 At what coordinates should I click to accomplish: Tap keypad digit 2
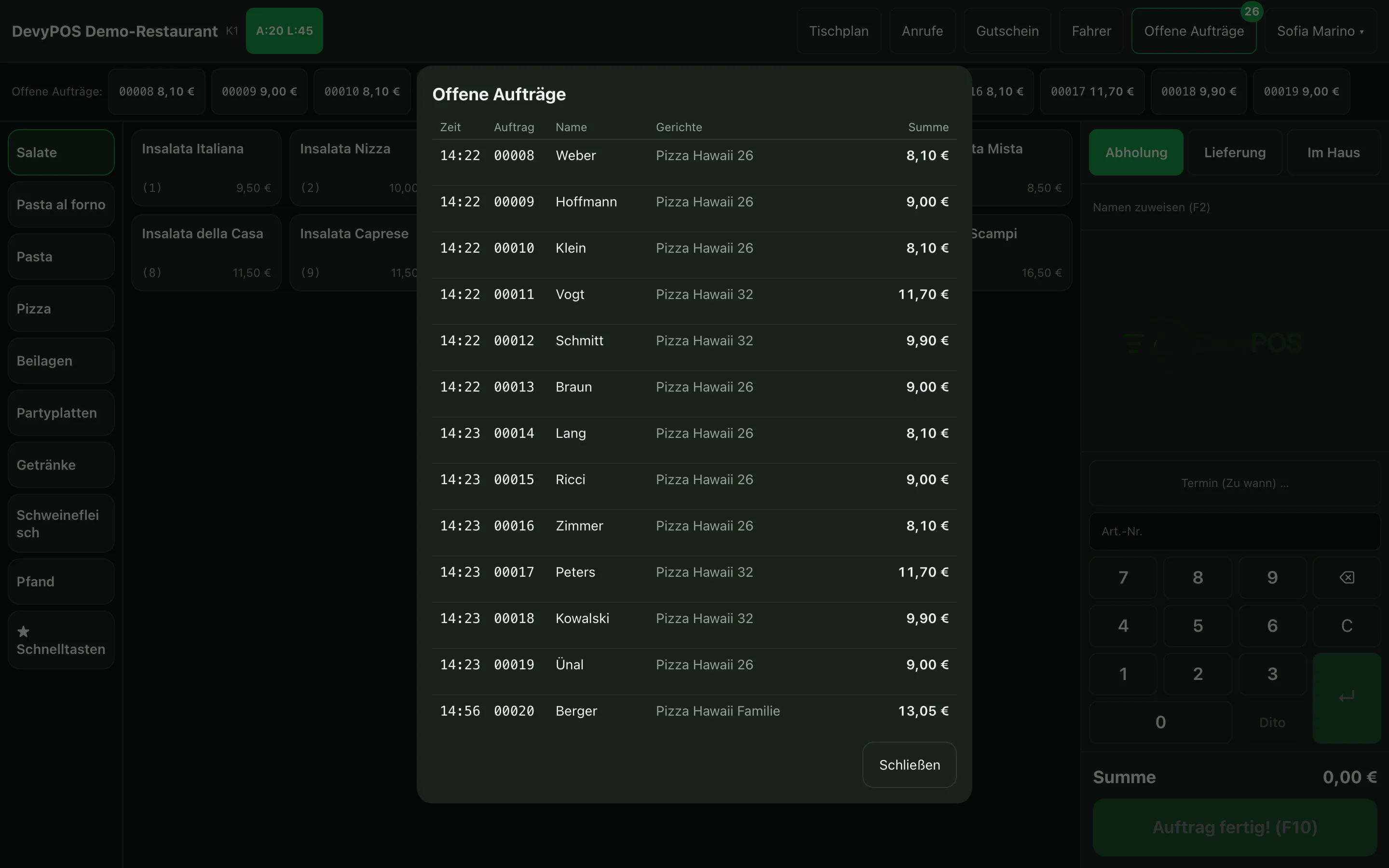pyautogui.click(x=1198, y=674)
